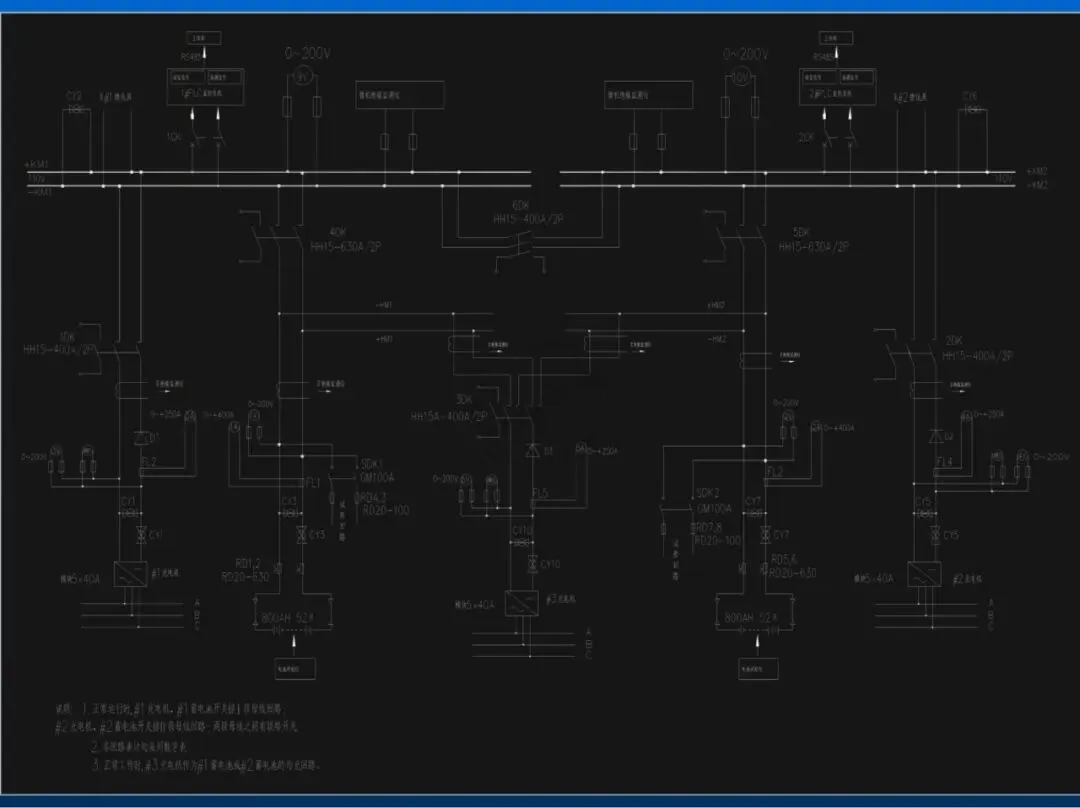This screenshot has height=808, width=1080.
Task: Select the D1 diode label
Action: pyautogui.click(x=154, y=437)
